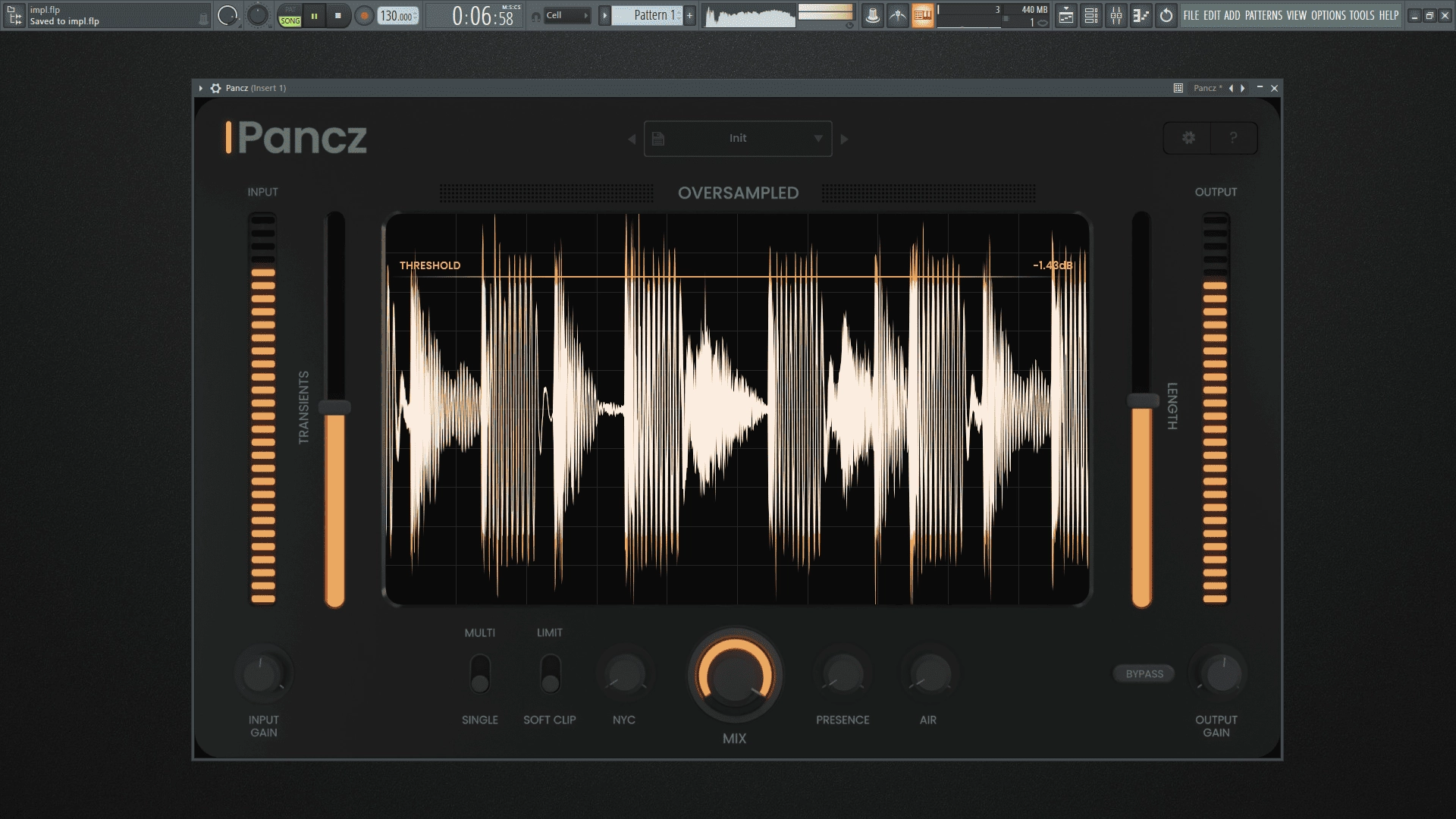Go to previous Pancz preset, left of Init
Image resolution: width=1456 pixels, height=819 pixels.
[x=631, y=139]
